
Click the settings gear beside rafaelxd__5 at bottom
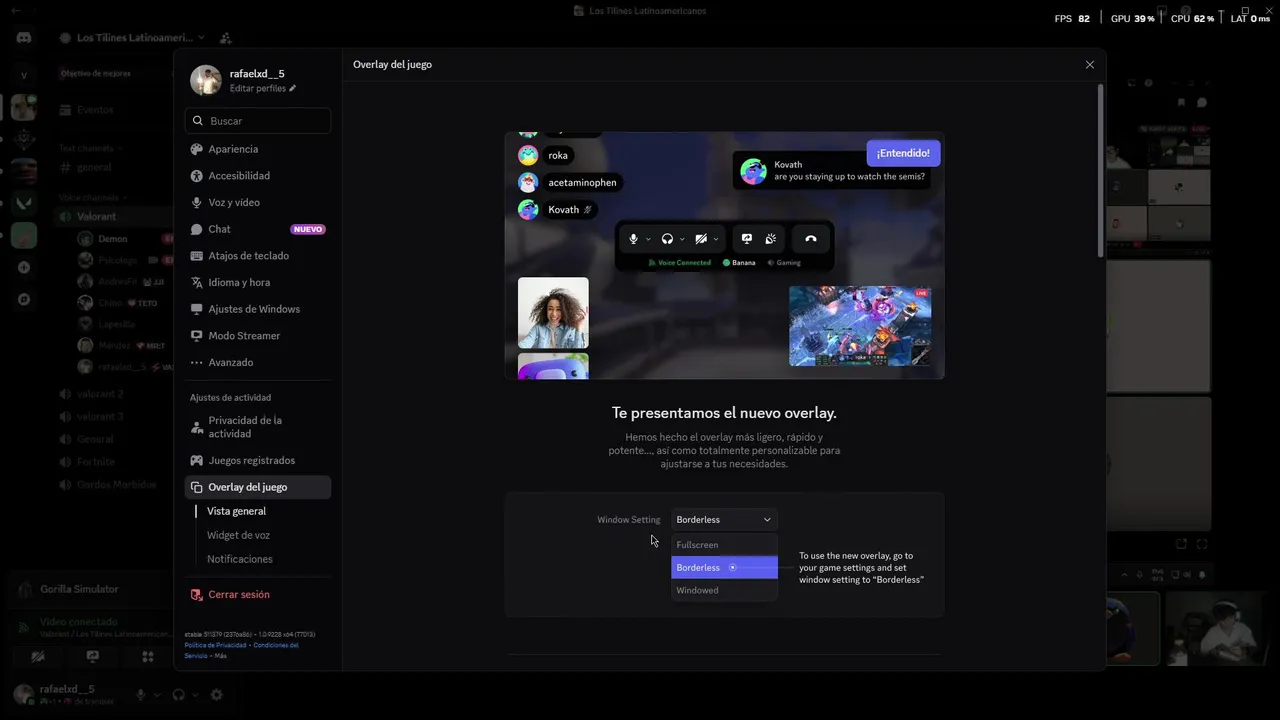point(216,695)
